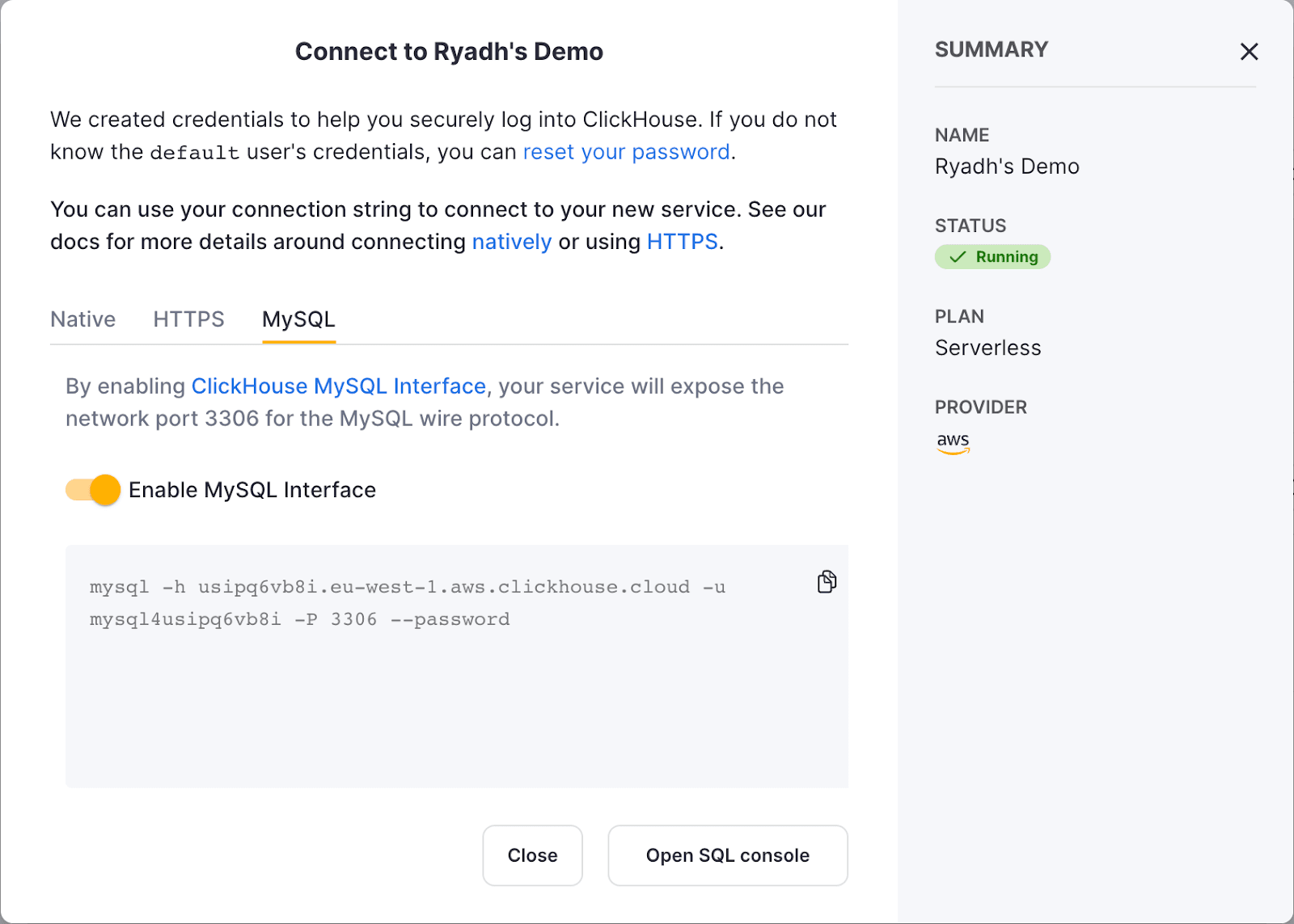Image resolution: width=1294 pixels, height=924 pixels.
Task: Switch to the Native tab
Action: (x=82, y=319)
